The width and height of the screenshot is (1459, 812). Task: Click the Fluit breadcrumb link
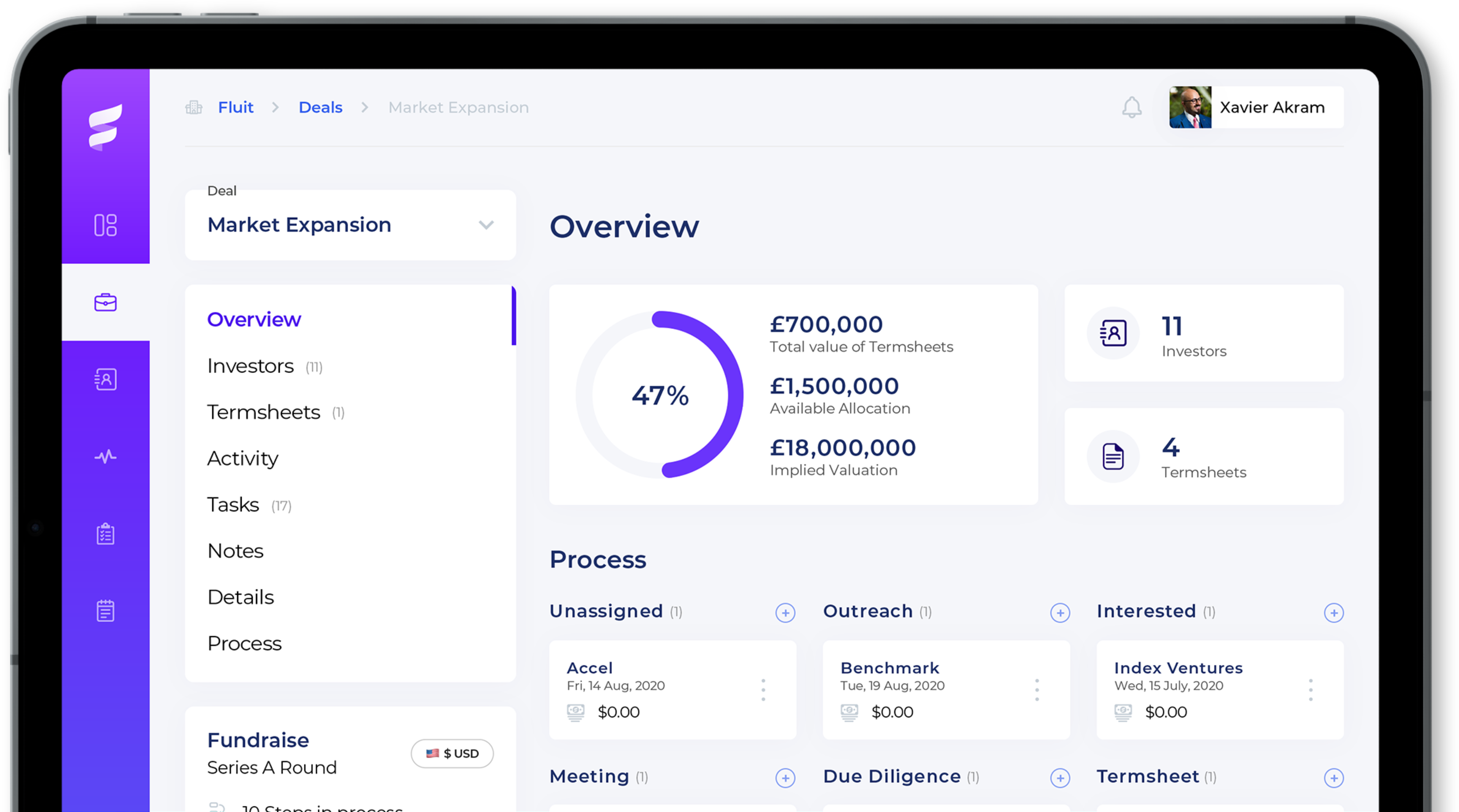(236, 107)
